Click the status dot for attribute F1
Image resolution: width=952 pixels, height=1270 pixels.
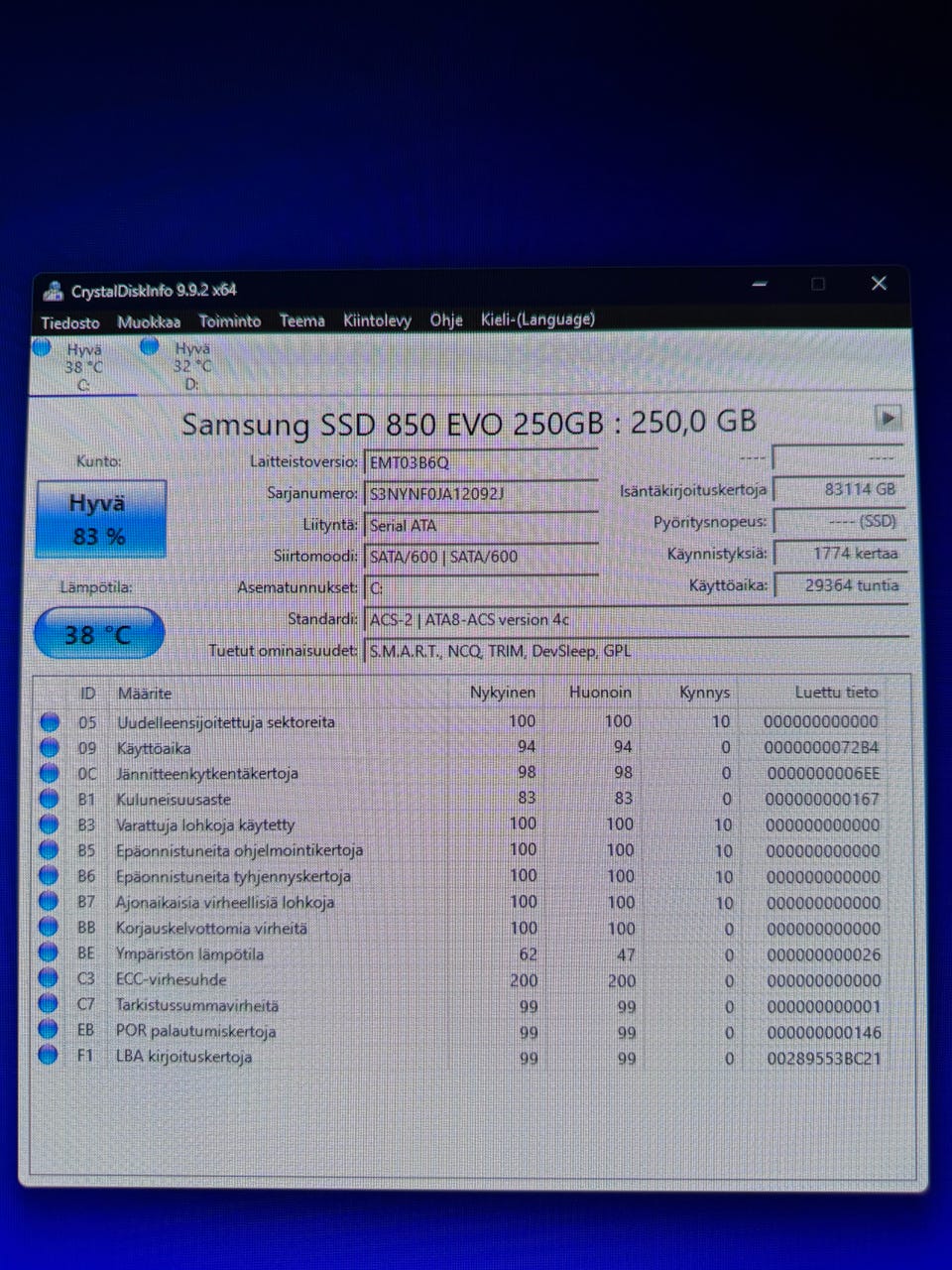point(48,1056)
